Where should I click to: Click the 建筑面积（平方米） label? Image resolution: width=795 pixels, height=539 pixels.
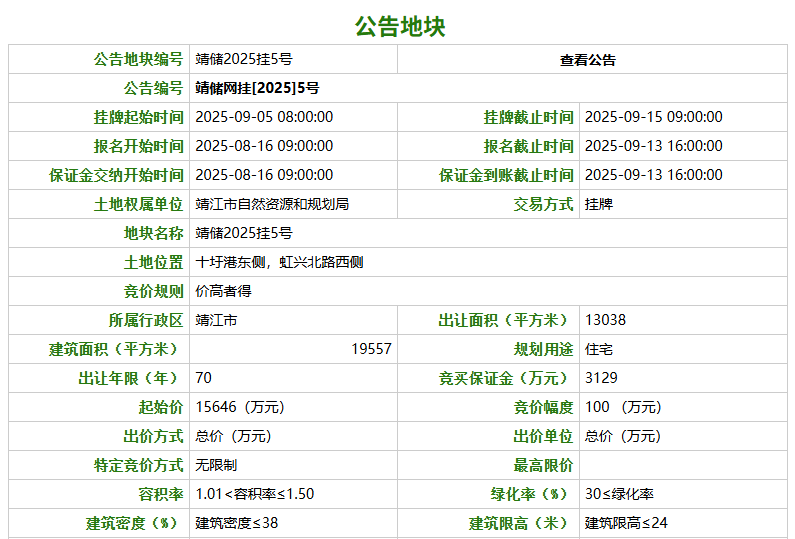click(x=116, y=349)
